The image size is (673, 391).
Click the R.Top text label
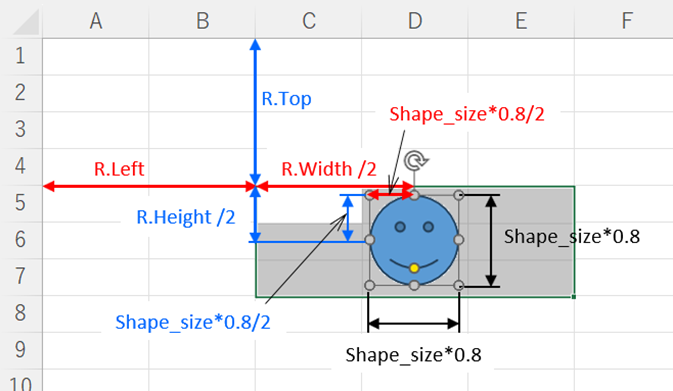point(287,99)
